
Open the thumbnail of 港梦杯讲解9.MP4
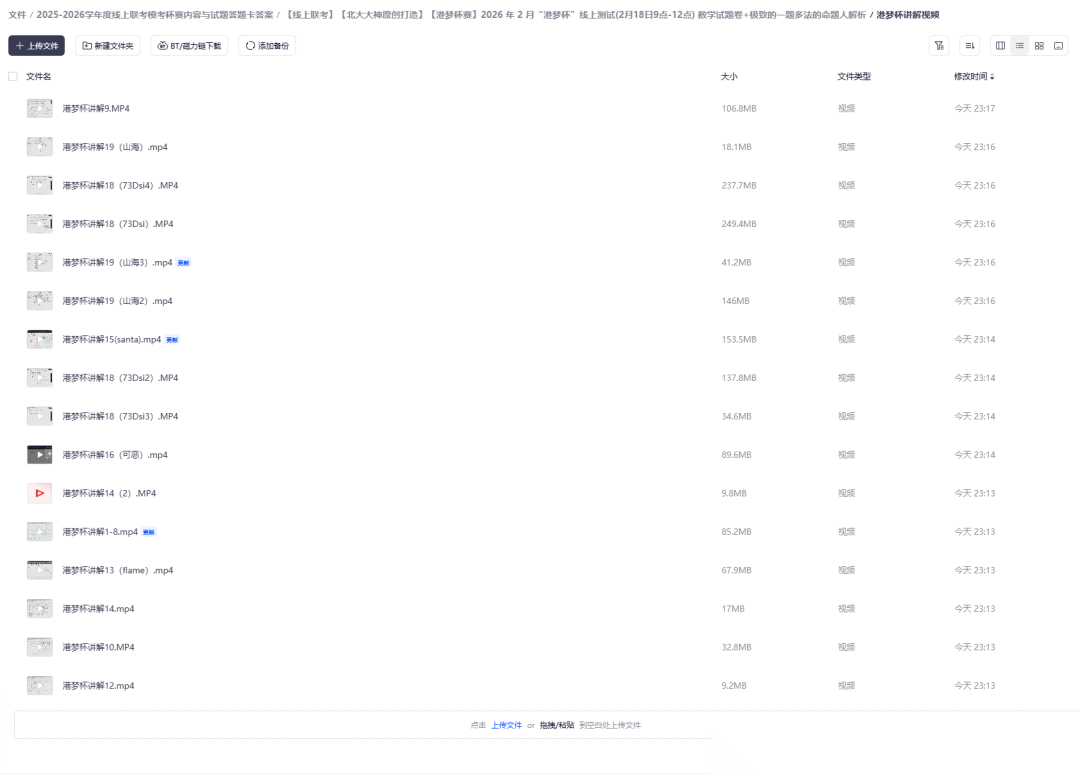[x=40, y=109]
